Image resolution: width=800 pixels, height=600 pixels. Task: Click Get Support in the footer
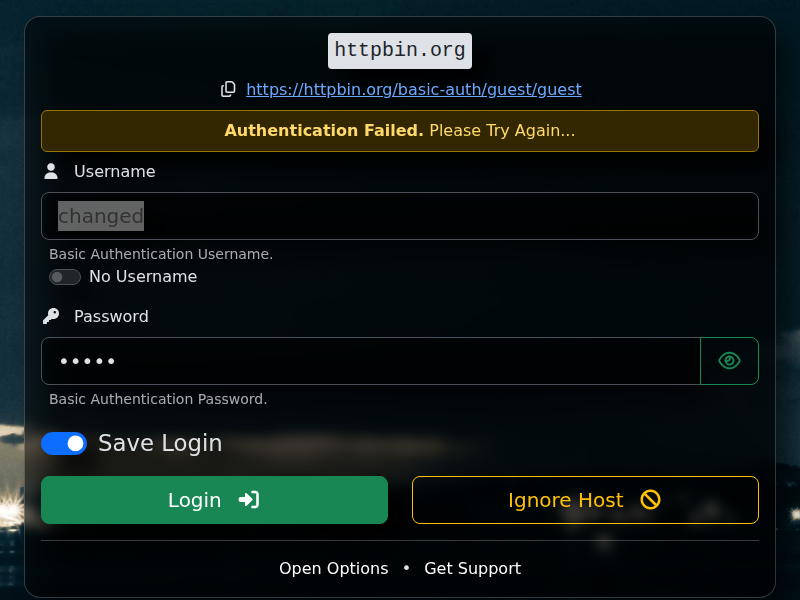pos(473,568)
